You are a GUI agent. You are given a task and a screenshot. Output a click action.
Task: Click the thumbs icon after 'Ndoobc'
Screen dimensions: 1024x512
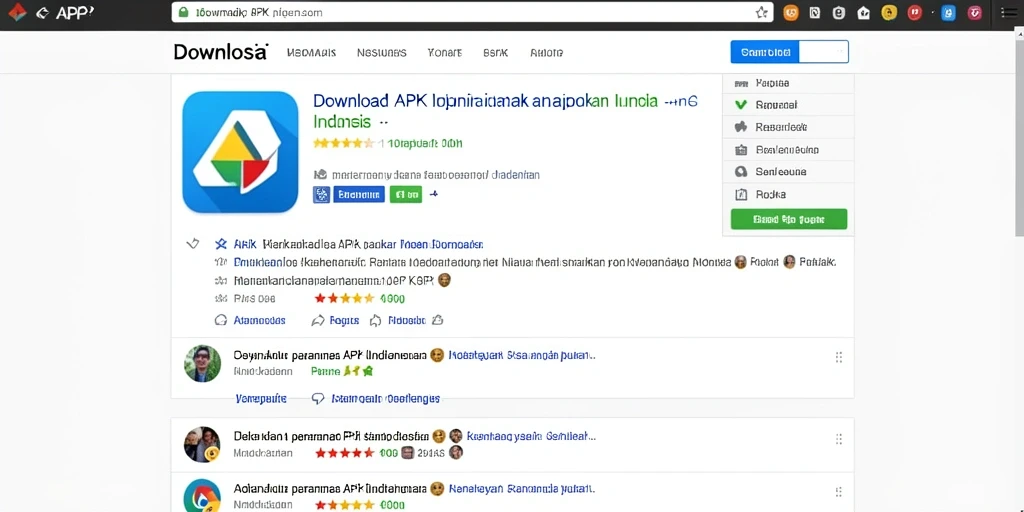click(438, 320)
